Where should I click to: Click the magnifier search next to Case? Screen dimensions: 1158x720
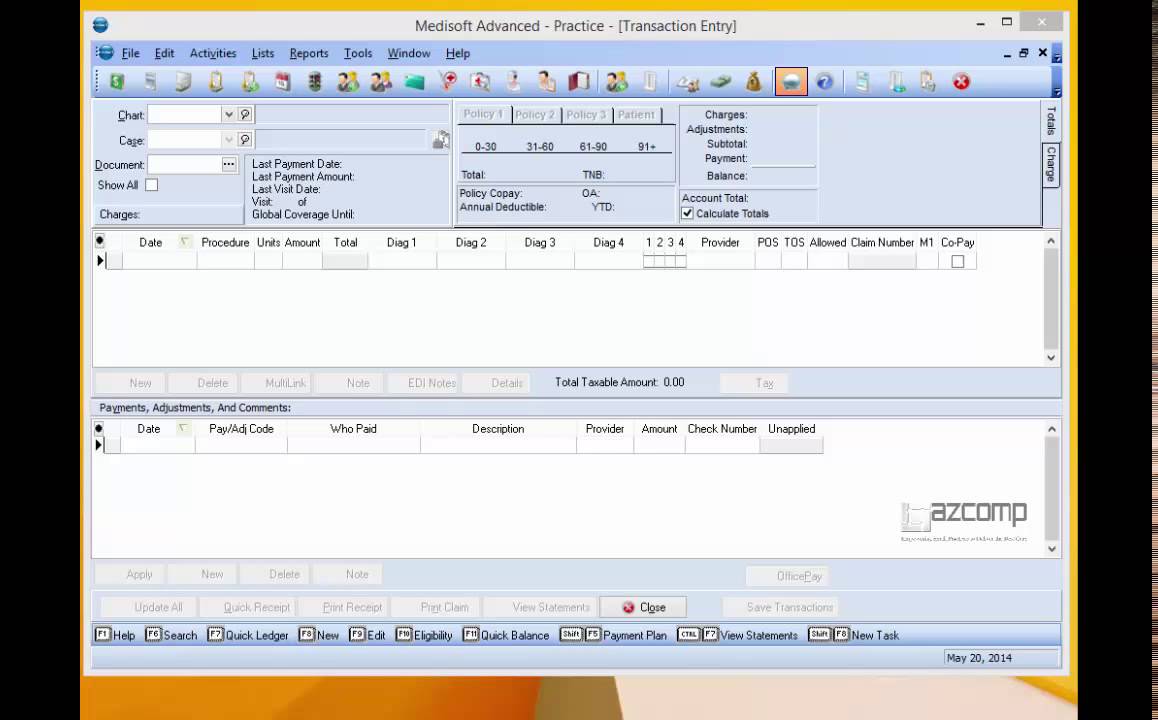click(x=245, y=140)
